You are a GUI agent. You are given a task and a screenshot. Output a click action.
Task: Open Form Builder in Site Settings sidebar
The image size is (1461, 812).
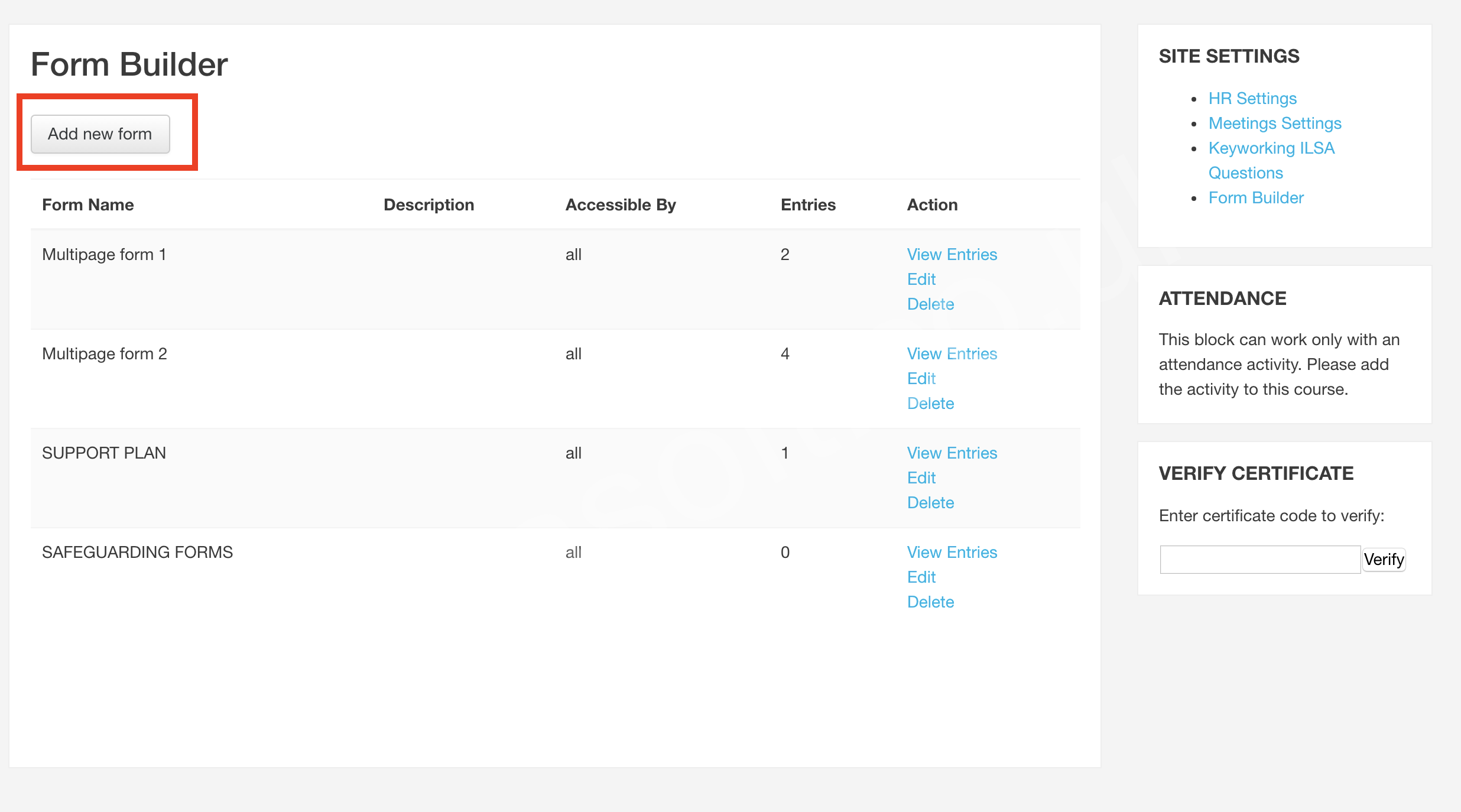1256,198
